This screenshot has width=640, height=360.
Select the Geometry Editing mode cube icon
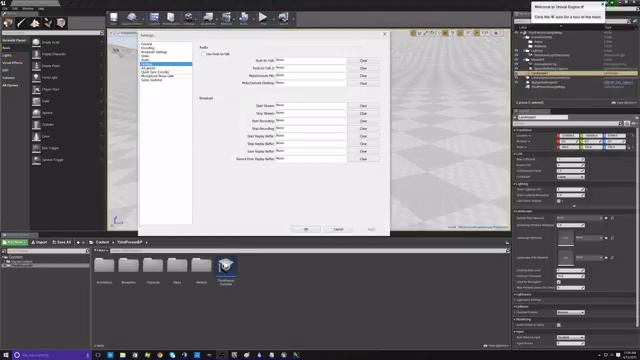(61, 23)
